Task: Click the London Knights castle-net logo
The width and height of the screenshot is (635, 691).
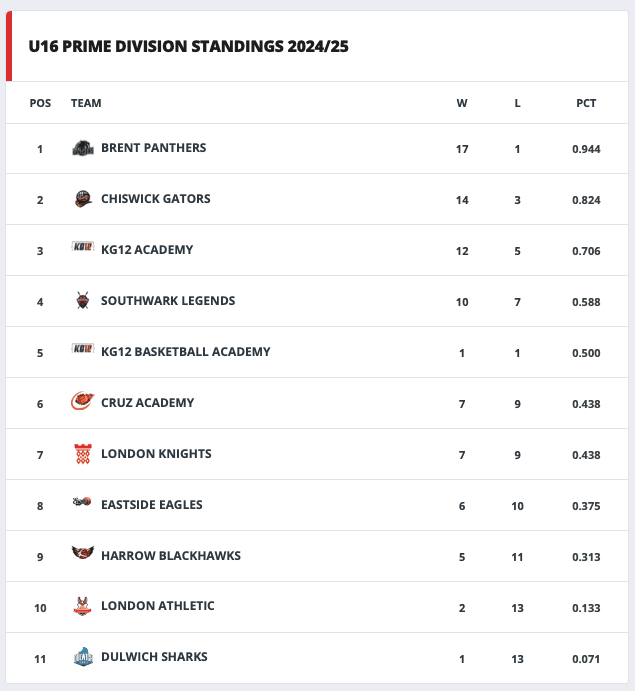Action: [x=83, y=453]
